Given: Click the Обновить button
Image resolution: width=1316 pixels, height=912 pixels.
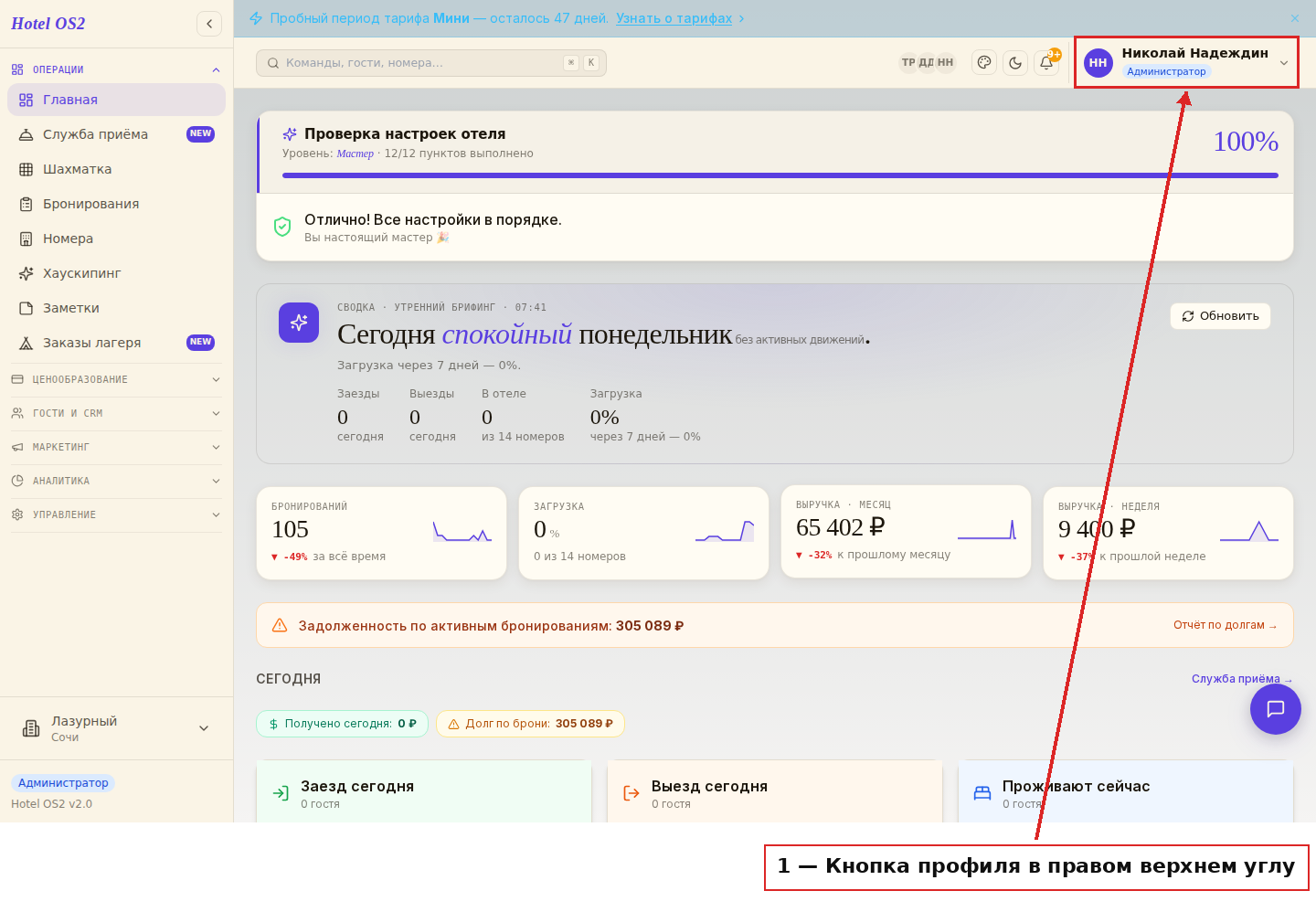Looking at the screenshot, I should click(1220, 316).
